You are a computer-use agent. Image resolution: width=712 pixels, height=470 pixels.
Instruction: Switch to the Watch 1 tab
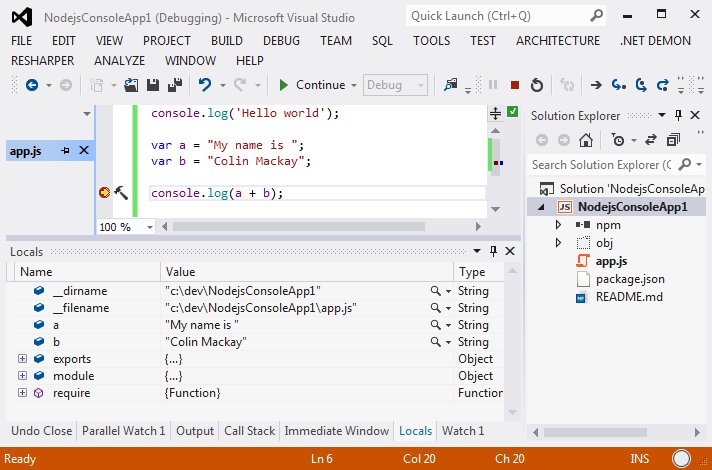tap(463, 431)
